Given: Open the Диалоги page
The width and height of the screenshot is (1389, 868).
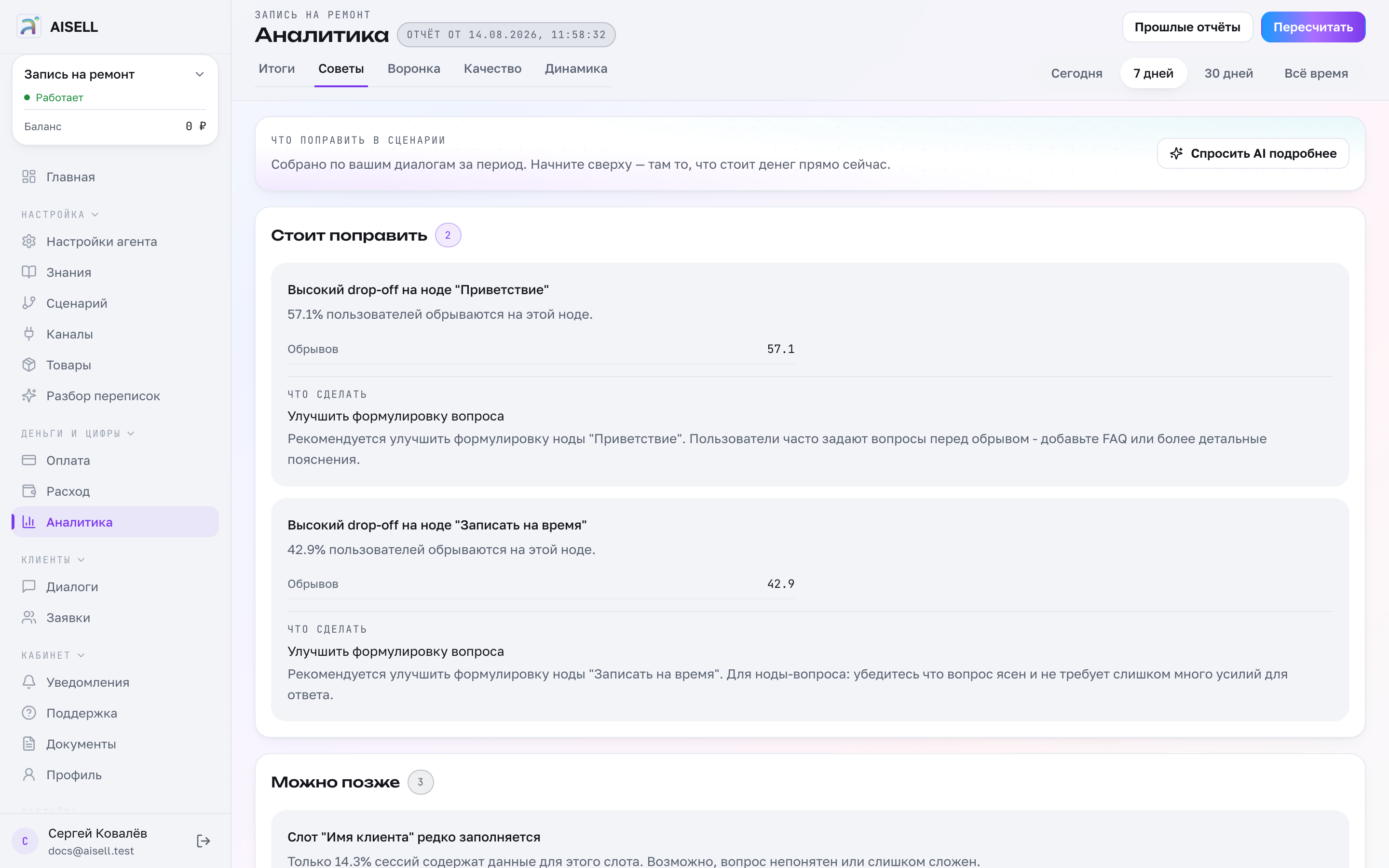Looking at the screenshot, I should pos(115,587).
